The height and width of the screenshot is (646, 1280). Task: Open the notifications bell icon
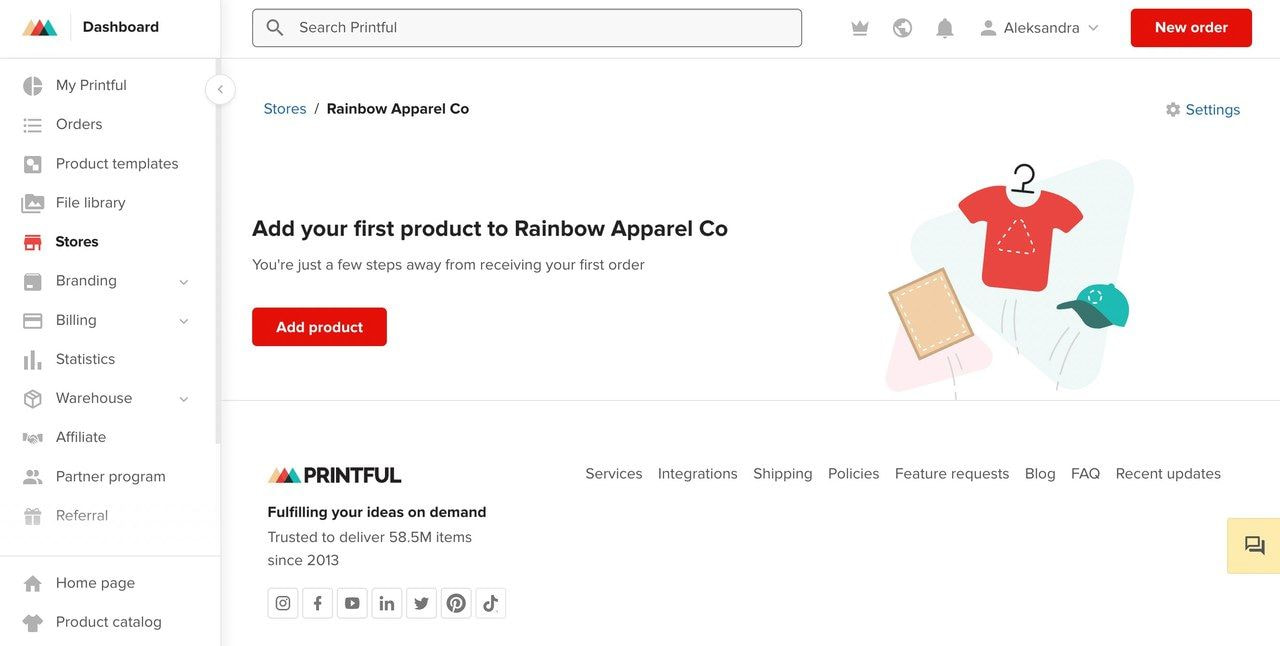[x=944, y=28]
